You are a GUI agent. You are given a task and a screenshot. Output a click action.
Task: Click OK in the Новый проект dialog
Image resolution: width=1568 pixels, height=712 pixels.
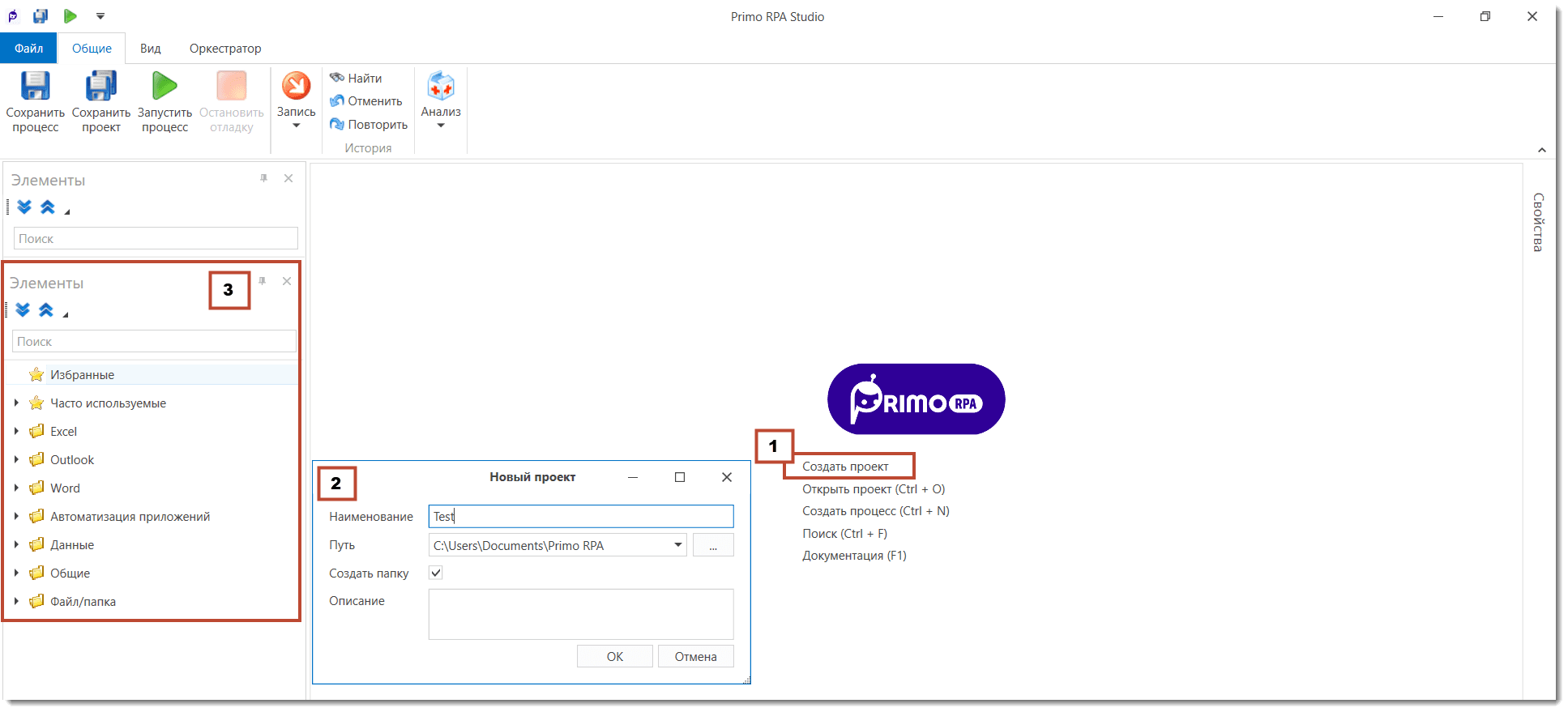pos(615,656)
